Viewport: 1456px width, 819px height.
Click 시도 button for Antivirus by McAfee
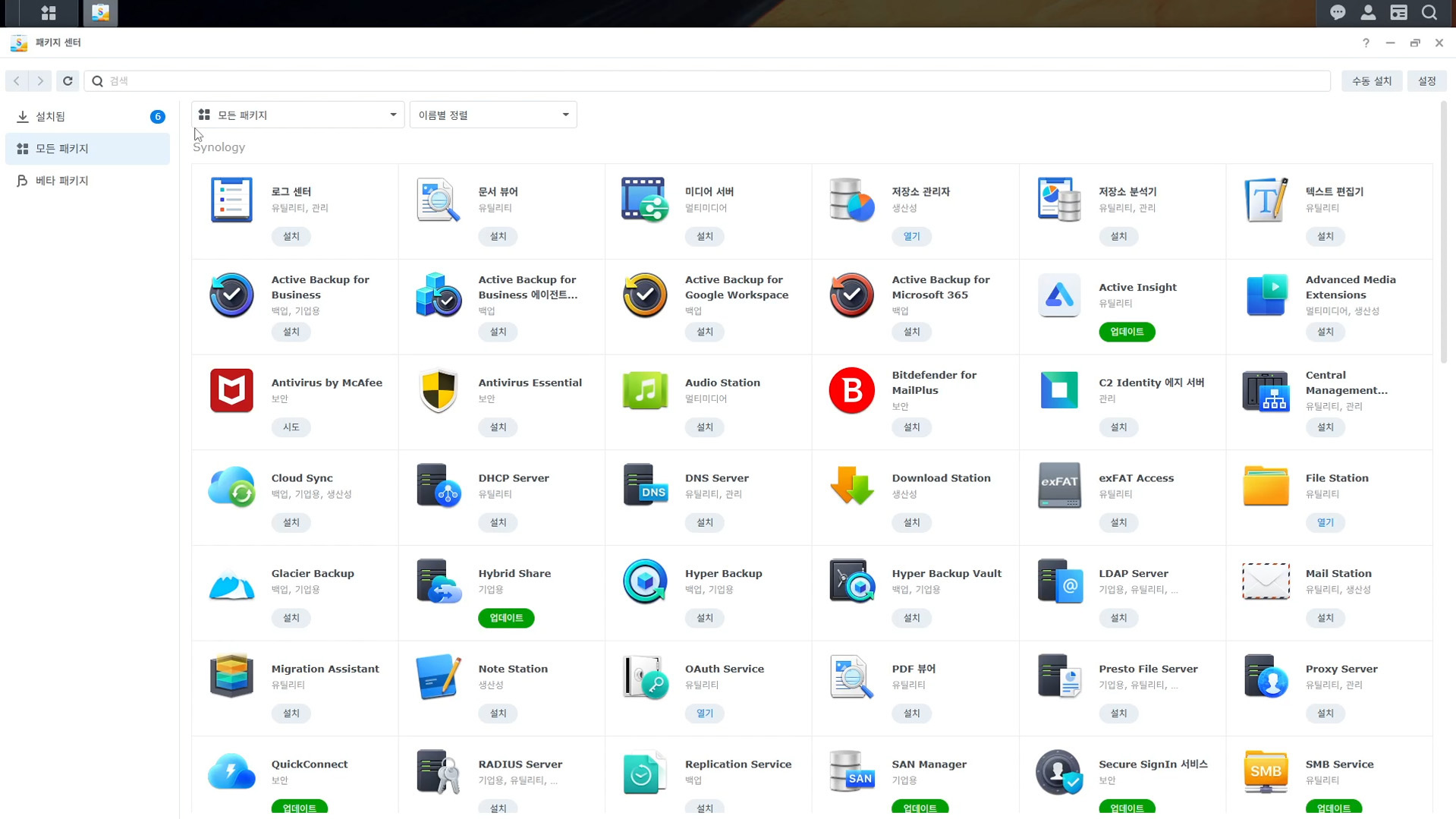click(x=291, y=427)
